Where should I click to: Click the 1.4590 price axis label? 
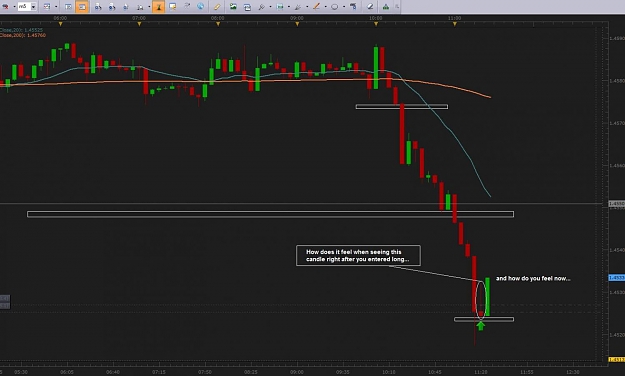tap(617, 38)
